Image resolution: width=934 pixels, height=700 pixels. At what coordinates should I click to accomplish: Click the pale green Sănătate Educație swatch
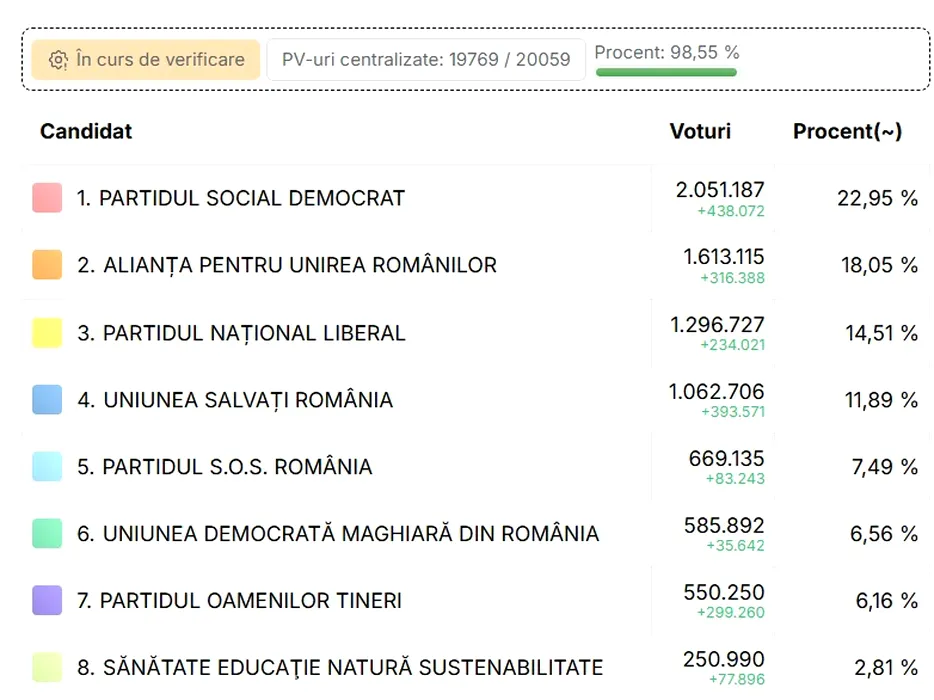click(47, 667)
